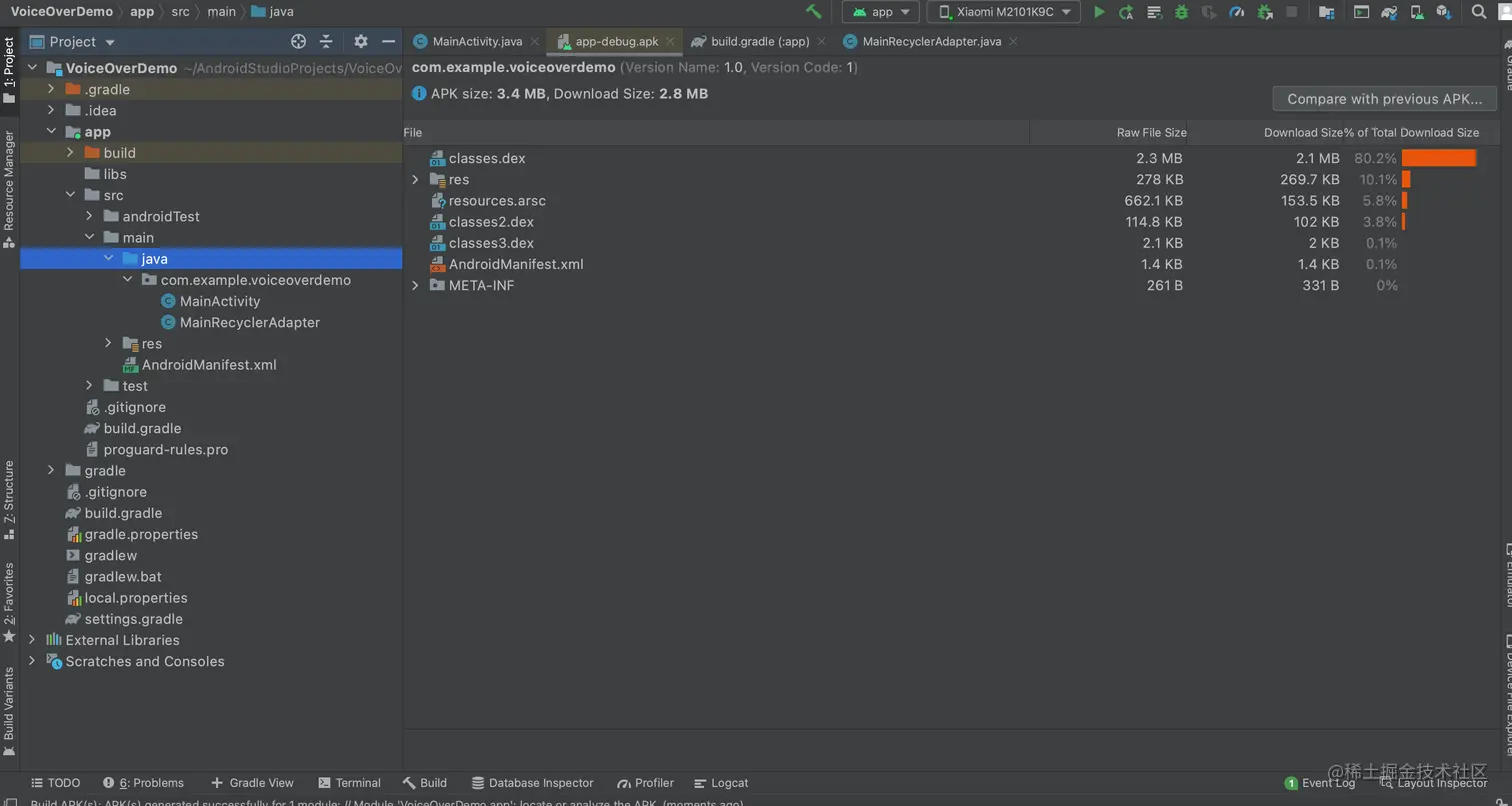Image resolution: width=1512 pixels, height=806 pixels.
Task: Open the Resource Manager side panel
Action: [9, 188]
